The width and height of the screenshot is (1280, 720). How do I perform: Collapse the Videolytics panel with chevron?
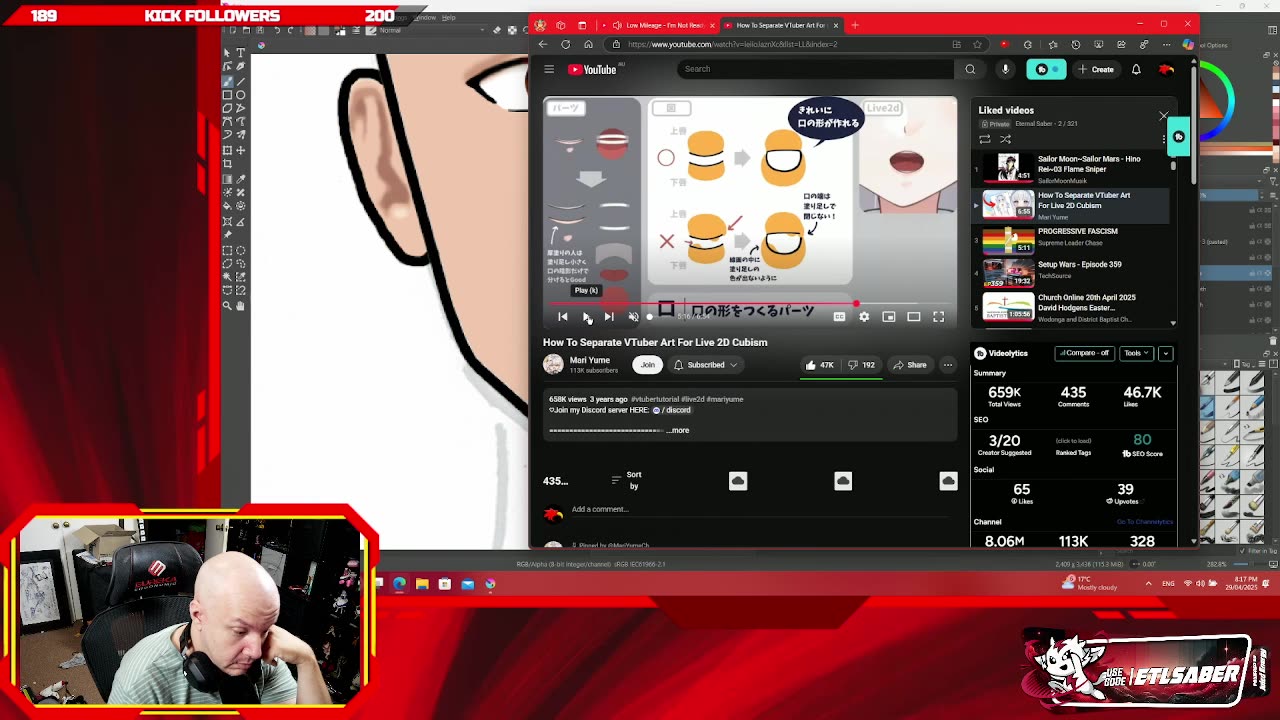(1165, 353)
